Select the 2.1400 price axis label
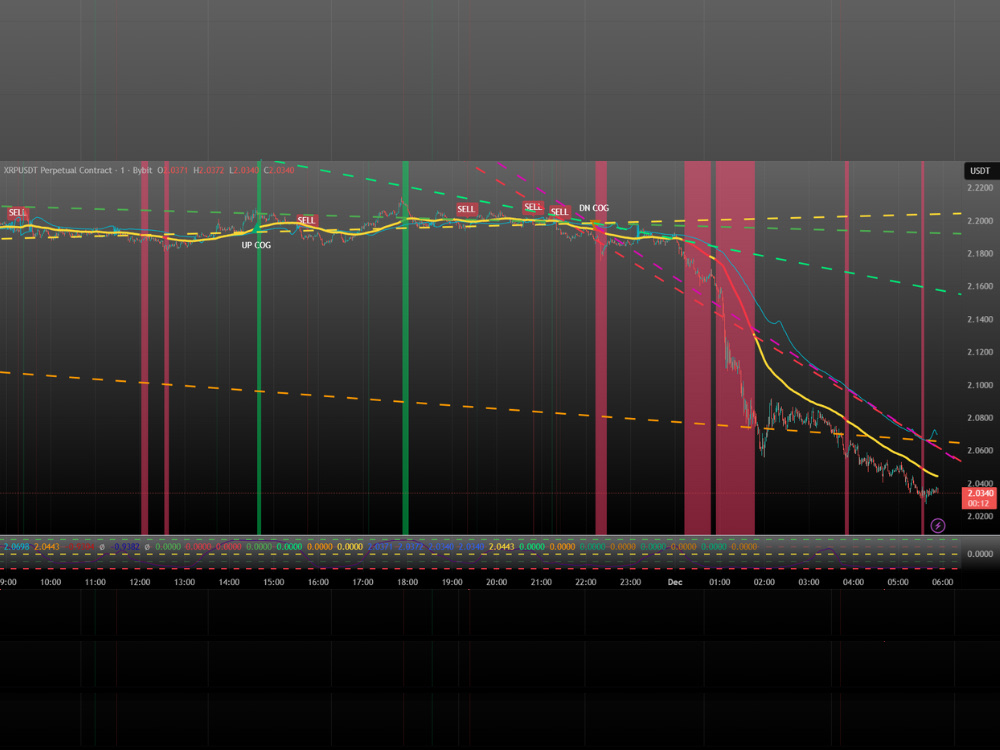 [x=980, y=319]
